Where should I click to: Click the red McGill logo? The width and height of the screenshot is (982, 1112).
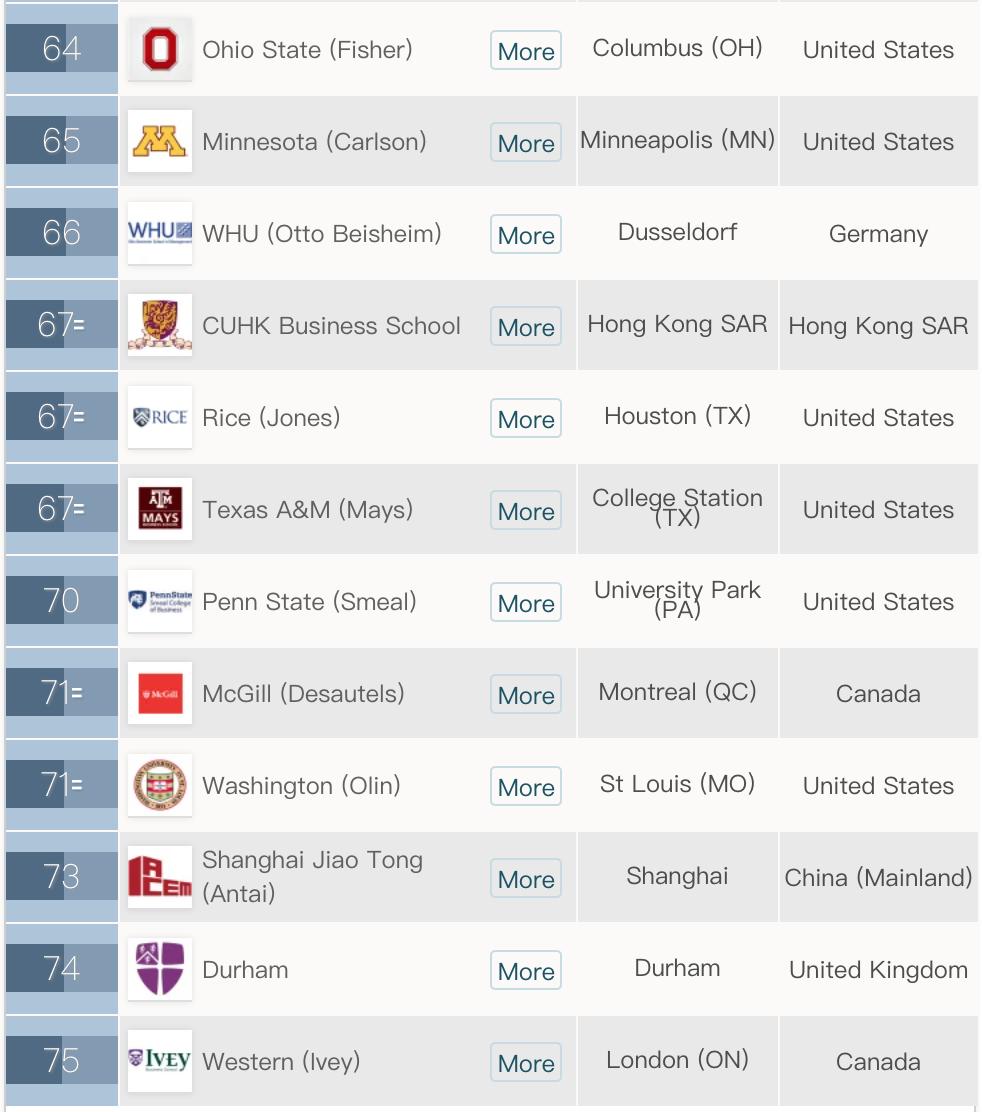(x=160, y=693)
